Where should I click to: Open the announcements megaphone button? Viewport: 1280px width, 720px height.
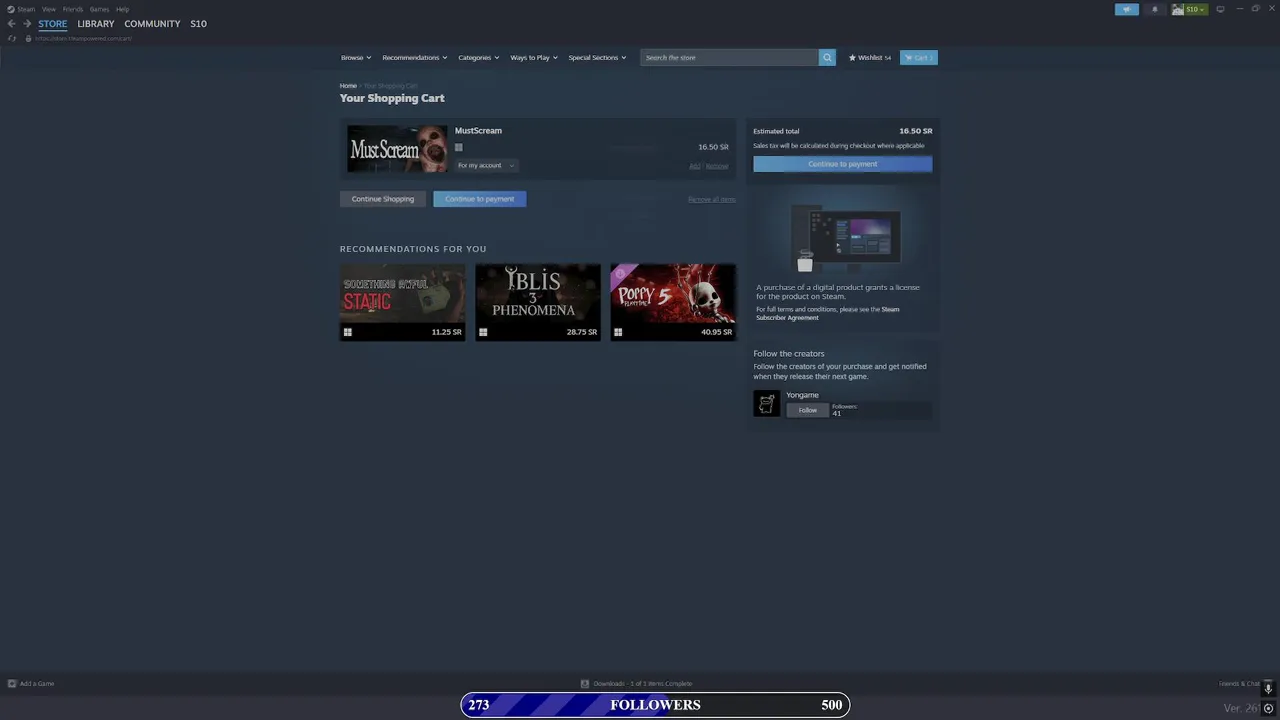coord(1126,9)
